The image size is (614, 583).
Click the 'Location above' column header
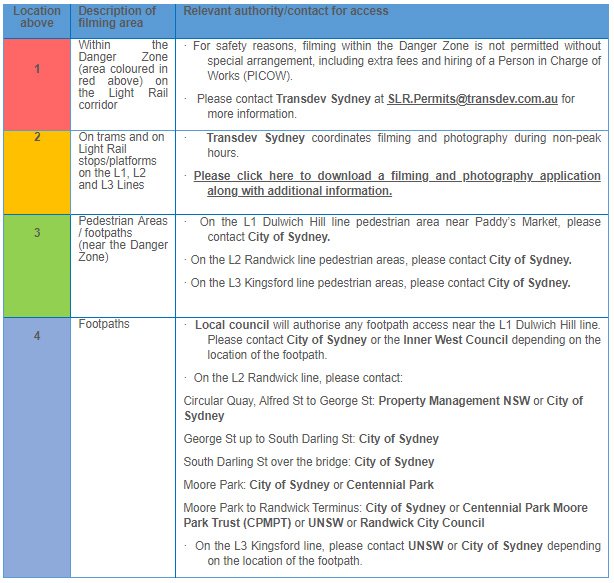(x=37, y=17)
